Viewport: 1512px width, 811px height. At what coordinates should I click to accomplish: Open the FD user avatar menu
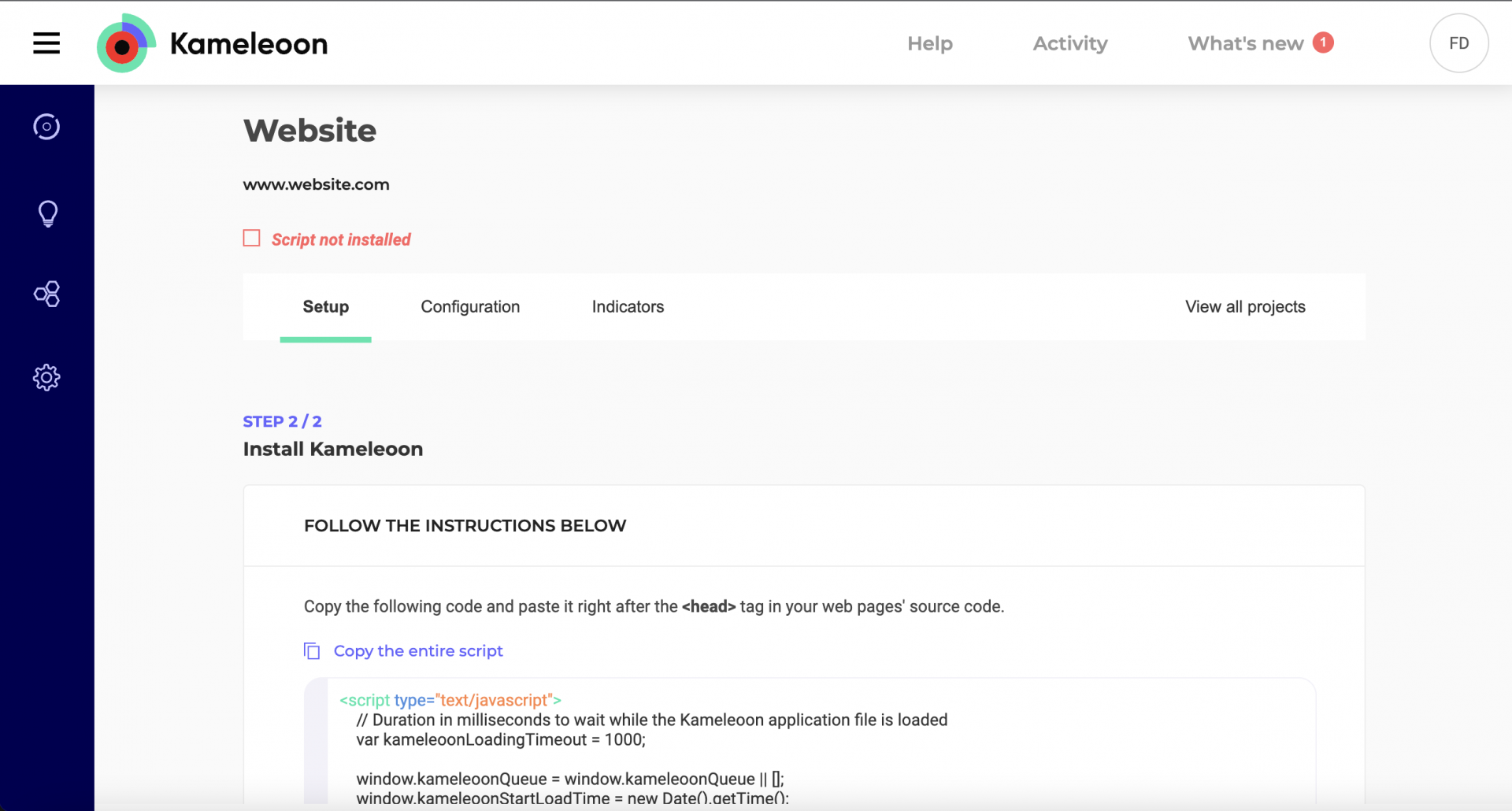1458,43
